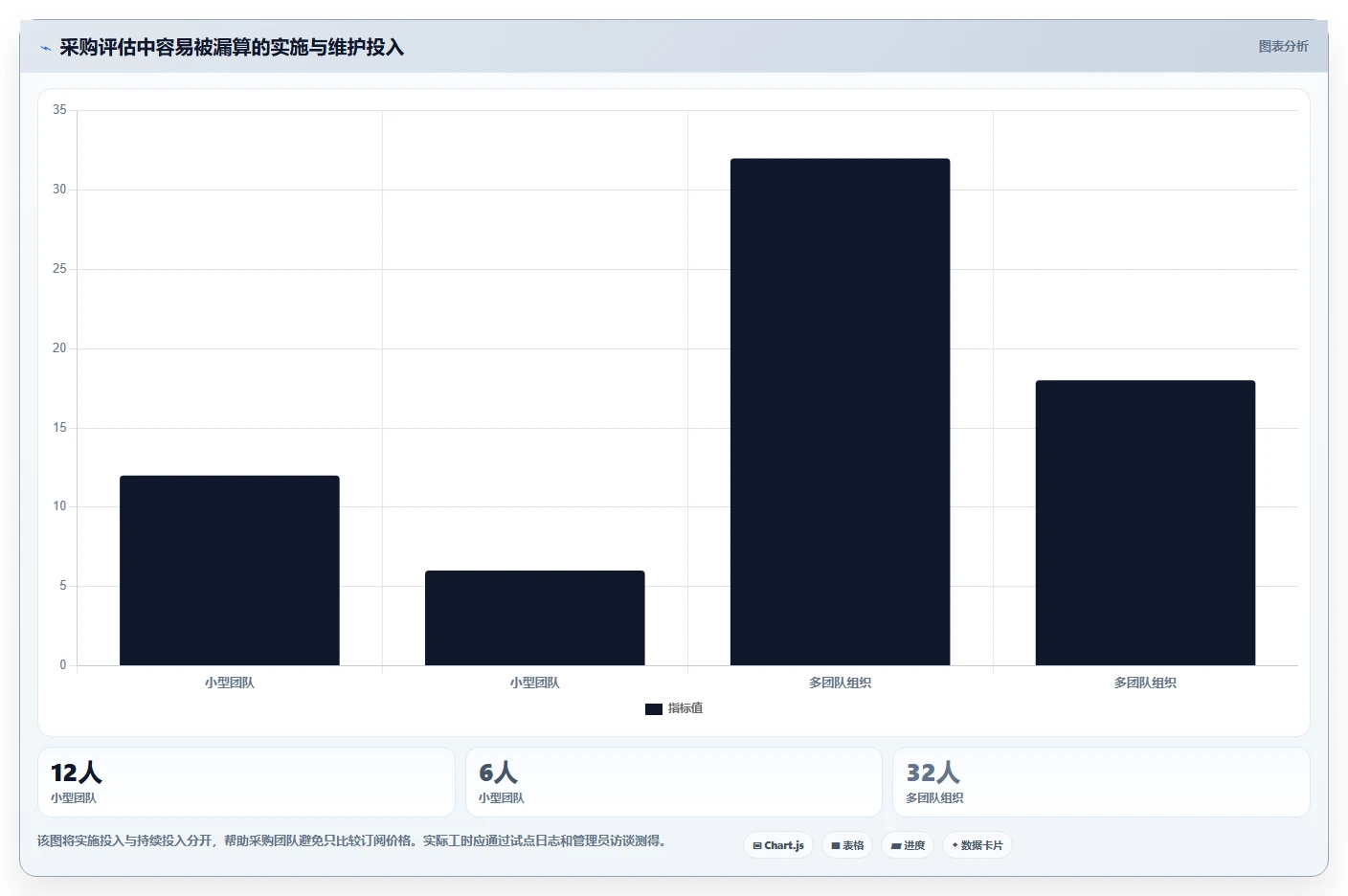
Task: Click the y-axis label 30
Action: pyautogui.click(x=59, y=190)
